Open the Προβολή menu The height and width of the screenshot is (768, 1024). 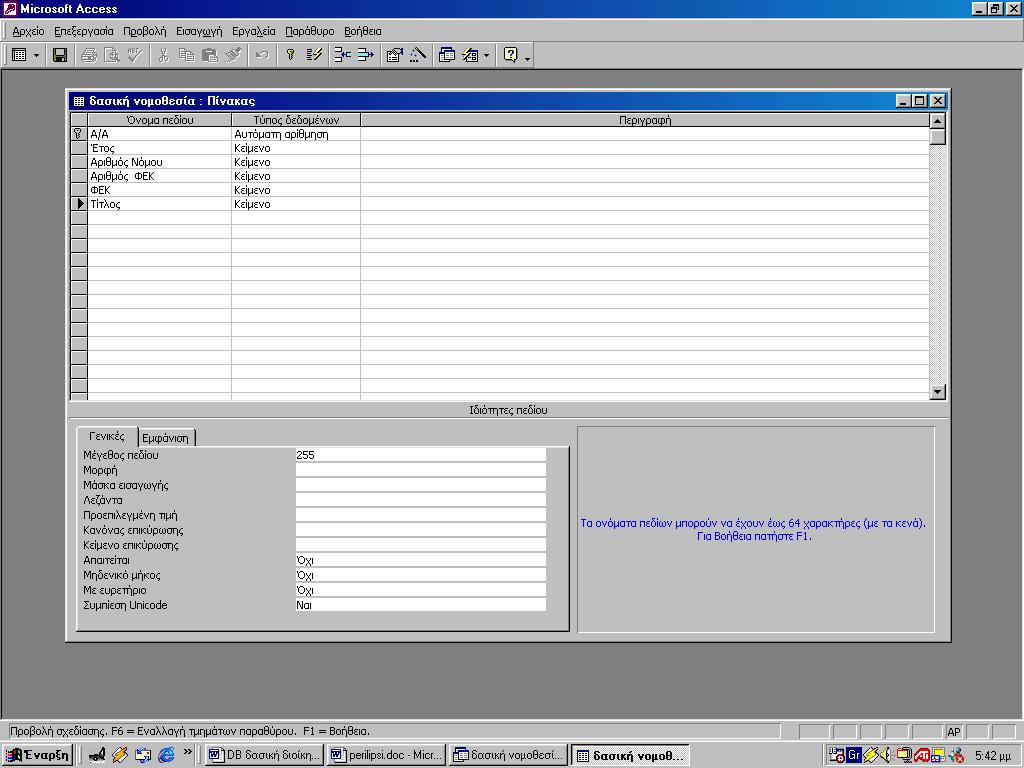[x=144, y=31]
